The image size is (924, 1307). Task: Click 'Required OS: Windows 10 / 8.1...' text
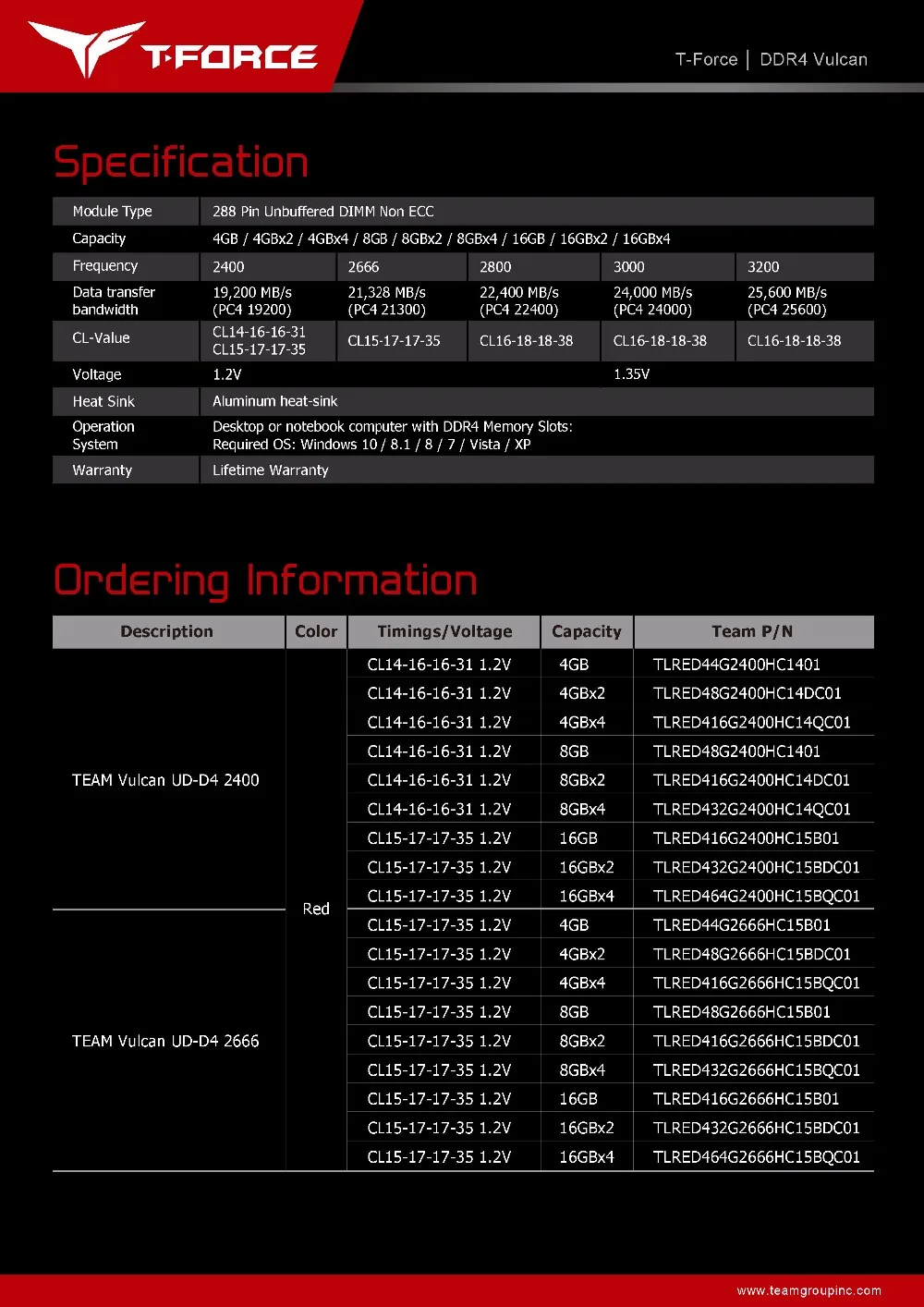click(371, 445)
